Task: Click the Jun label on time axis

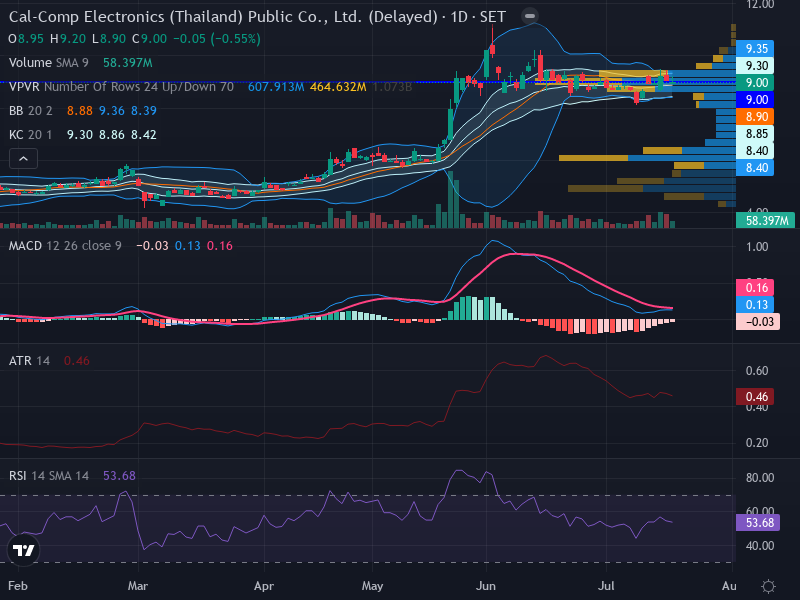Action: (486, 586)
